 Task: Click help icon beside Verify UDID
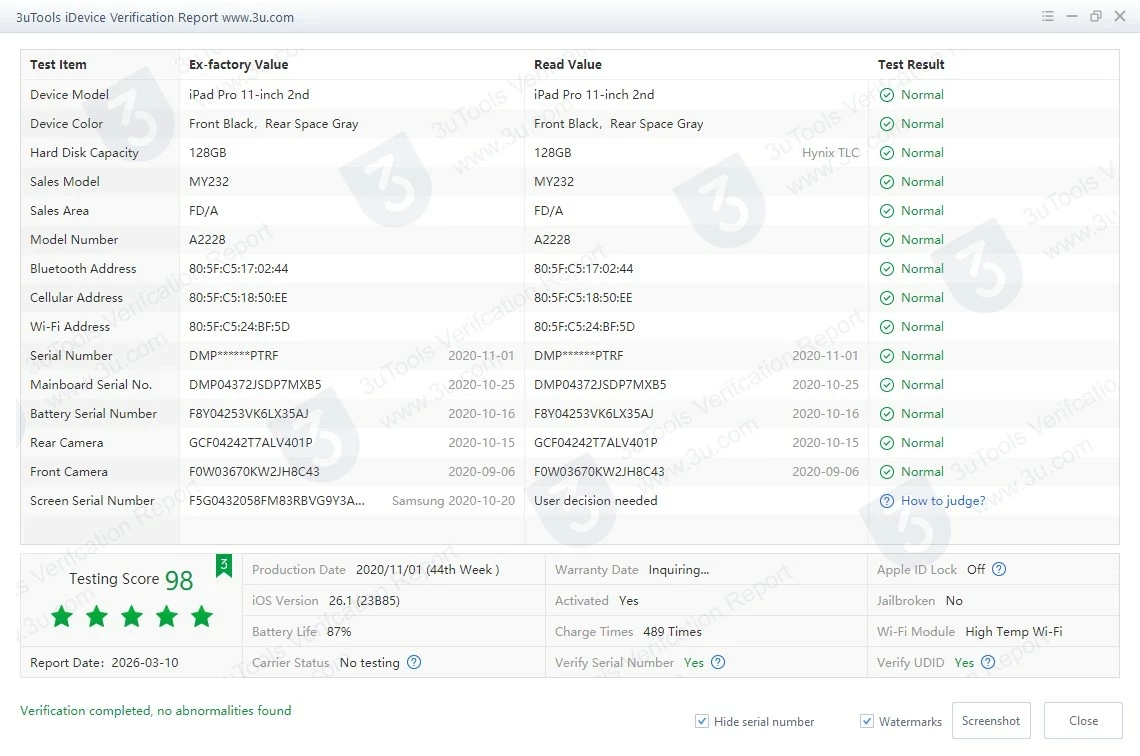[x=988, y=662]
